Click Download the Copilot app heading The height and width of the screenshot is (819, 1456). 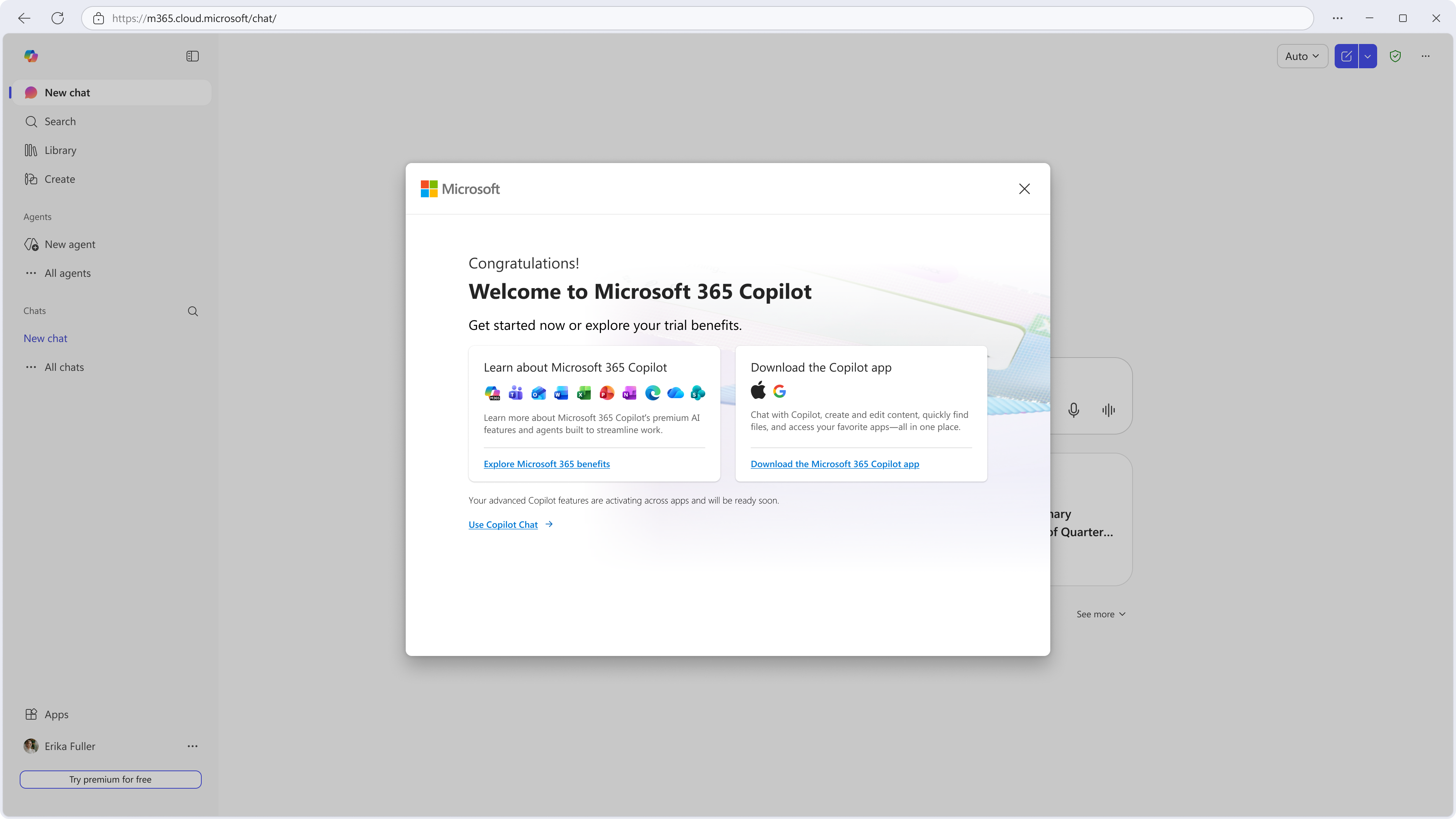(821, 367)
